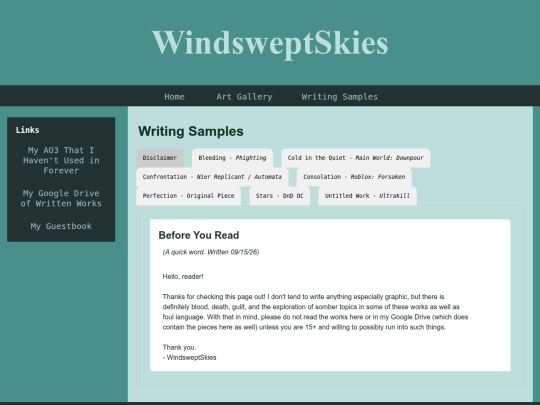The height and width of the screenshot is (405, 540).
Task: Select Confrontation - Nier Replicant tab
Action: point(212,177)
